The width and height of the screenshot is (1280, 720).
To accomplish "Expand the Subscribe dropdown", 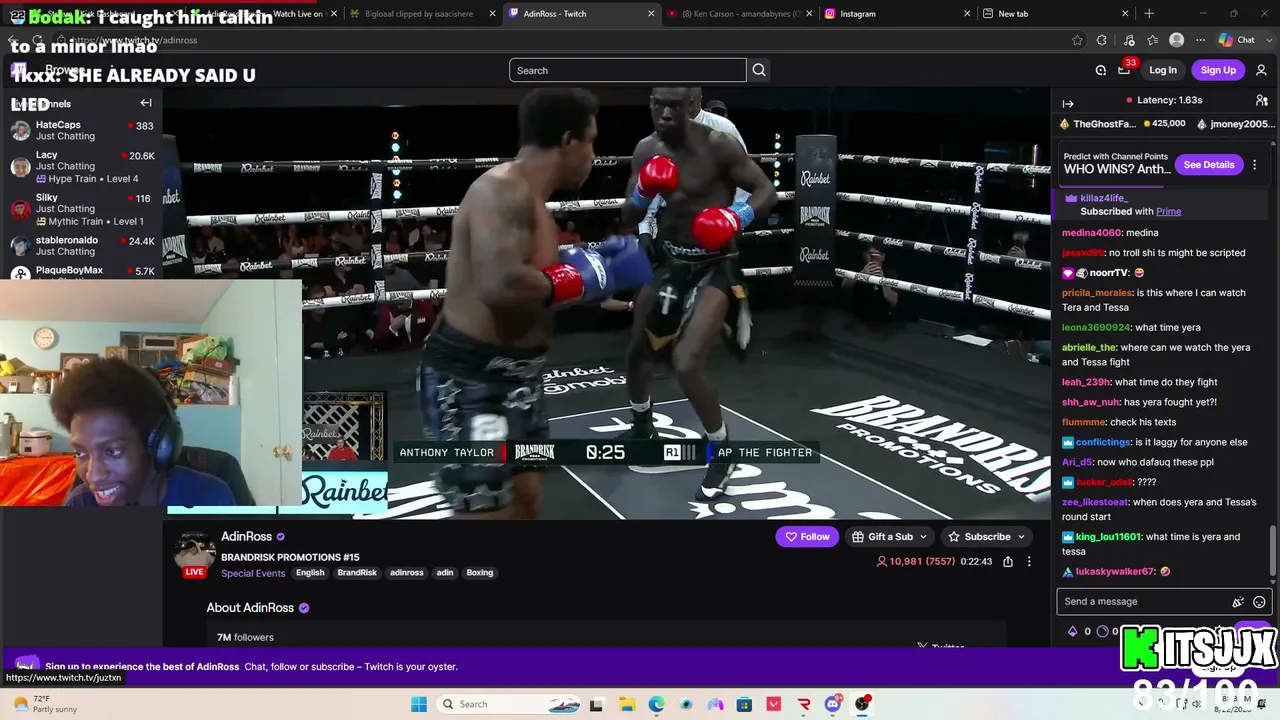I will pyautogui.click(x=986, y=537).
